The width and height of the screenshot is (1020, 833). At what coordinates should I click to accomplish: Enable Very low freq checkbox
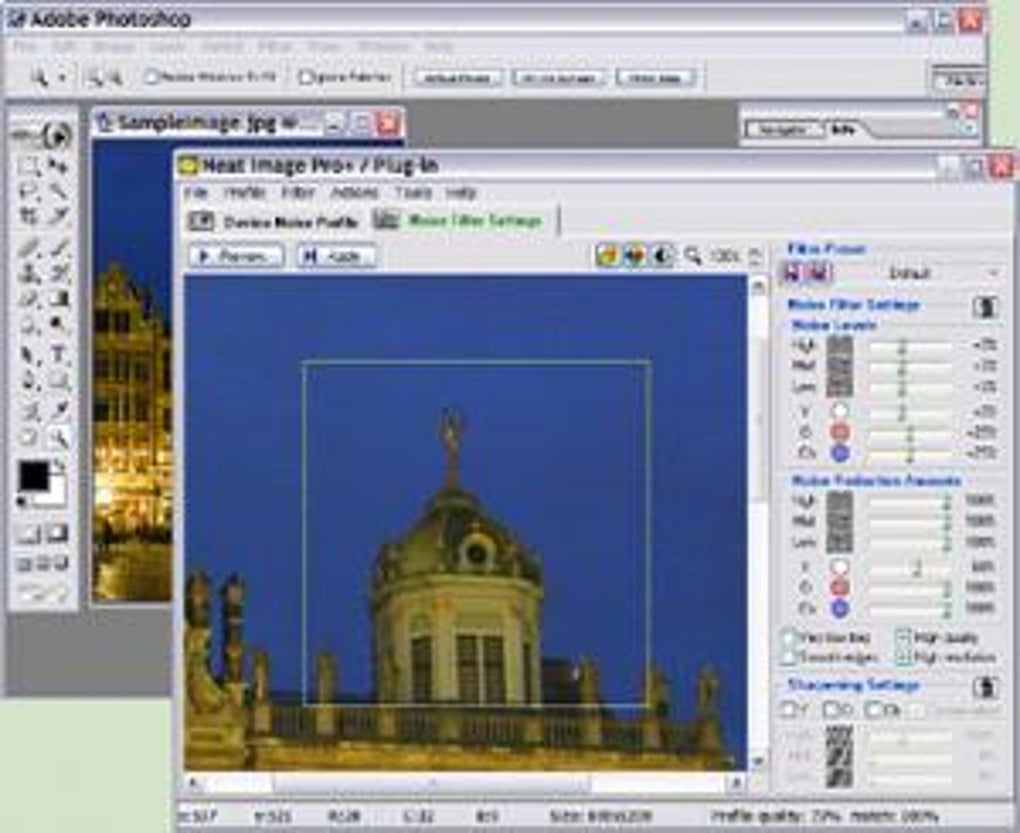790,638
